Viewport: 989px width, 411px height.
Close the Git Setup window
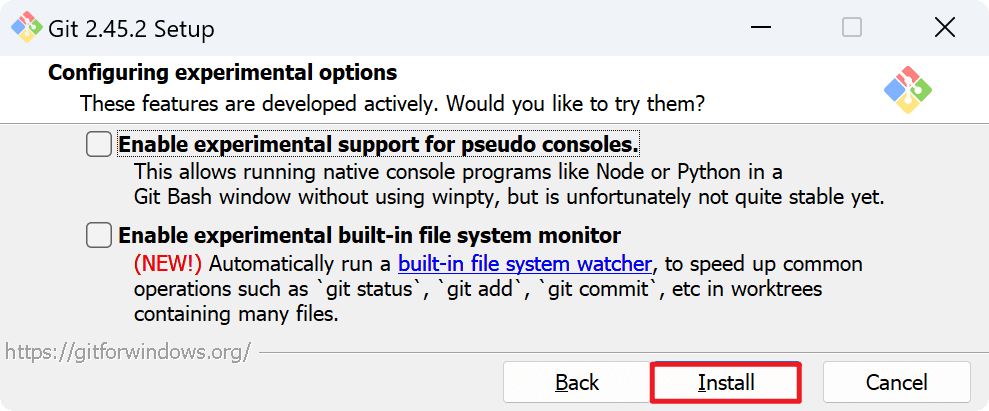(x=943, y=28)
